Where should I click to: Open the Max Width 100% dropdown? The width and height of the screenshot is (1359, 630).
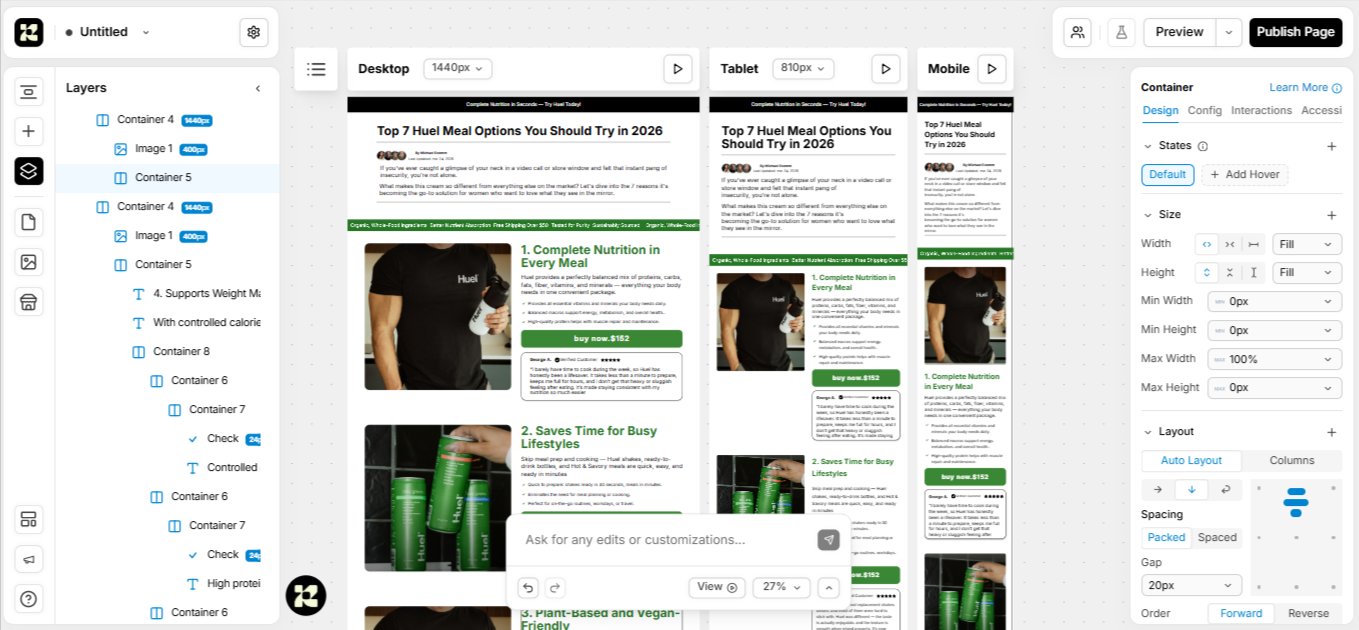(1275, 359)
